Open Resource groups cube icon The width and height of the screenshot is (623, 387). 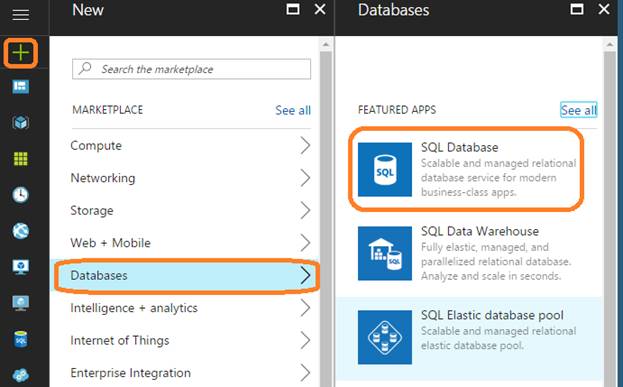tap(21, 122)
